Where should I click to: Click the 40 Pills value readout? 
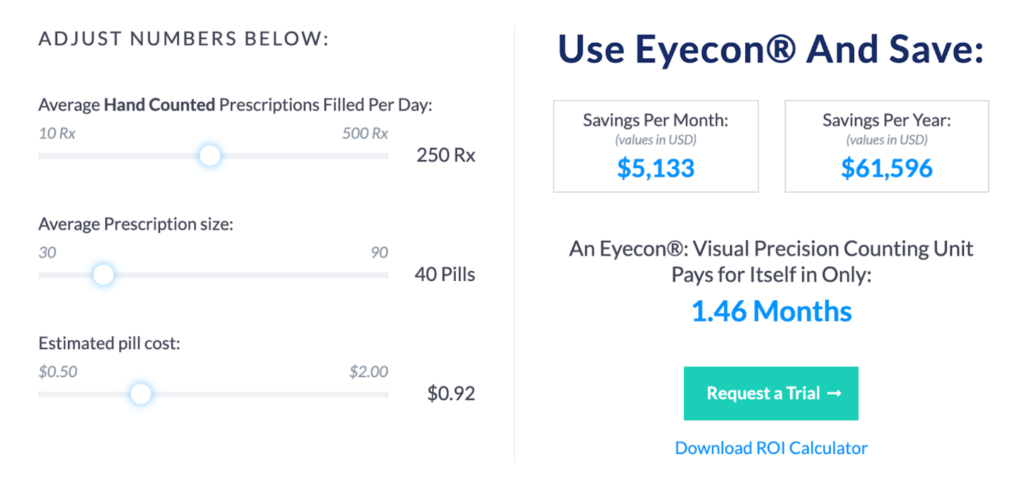coord(445,275)
